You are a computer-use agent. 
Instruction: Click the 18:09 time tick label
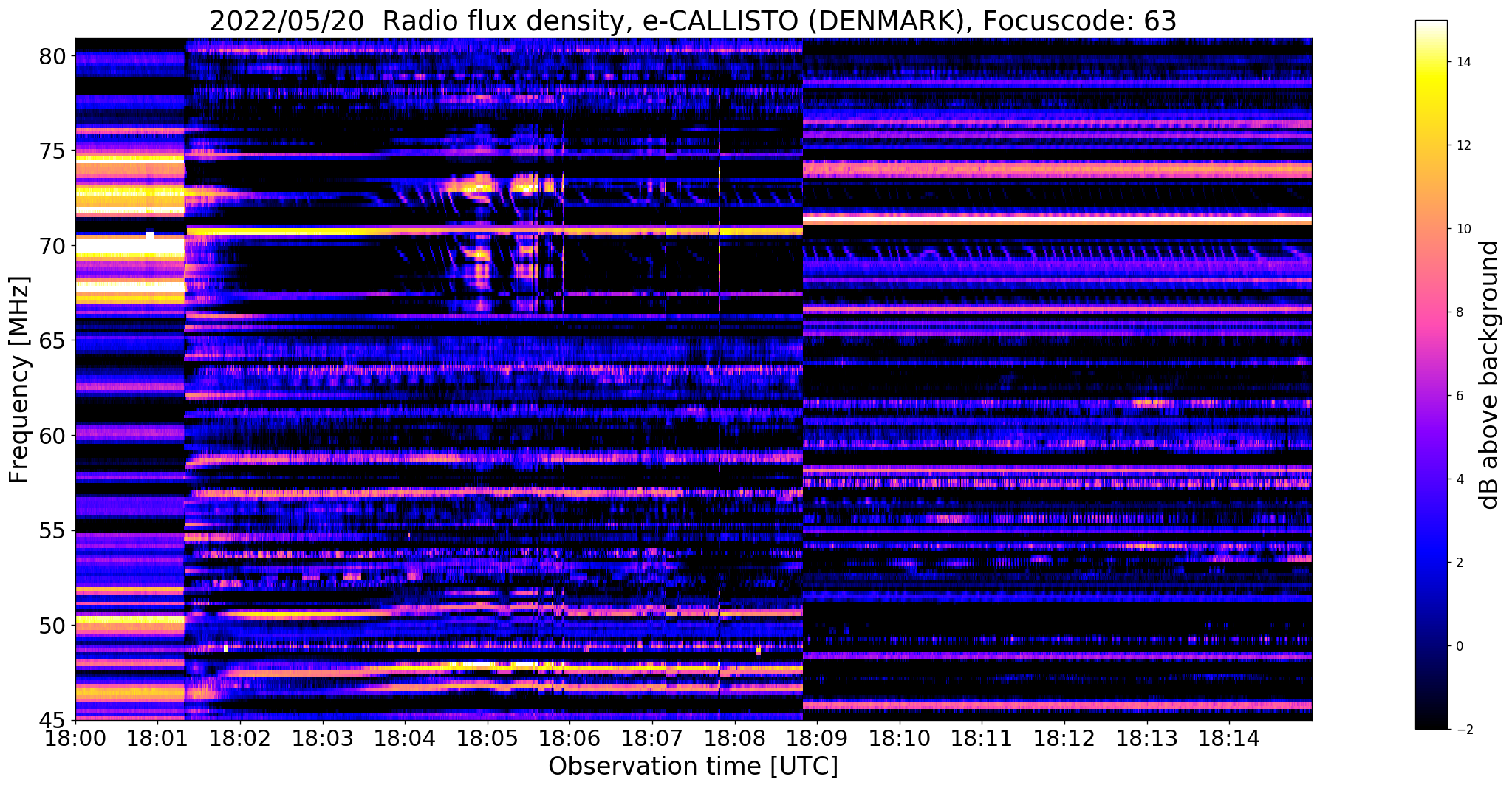pyautogui.click(x=817, y=738)
